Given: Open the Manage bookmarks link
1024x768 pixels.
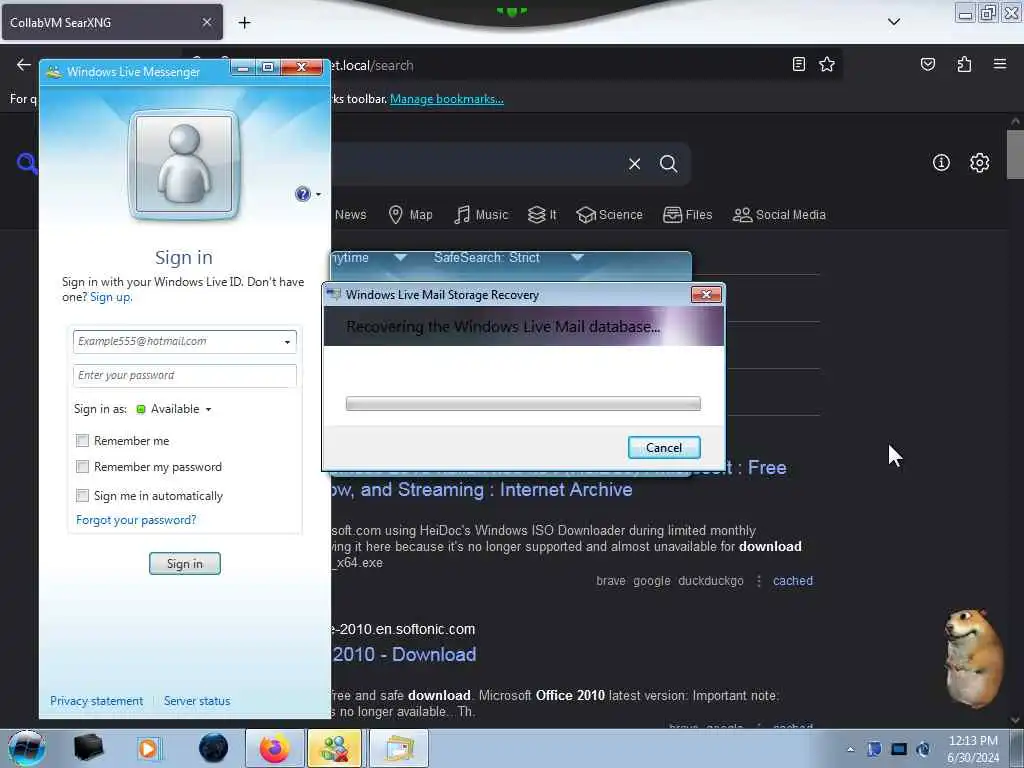Looking at the screenshot, I should click(x=447, y=99).
